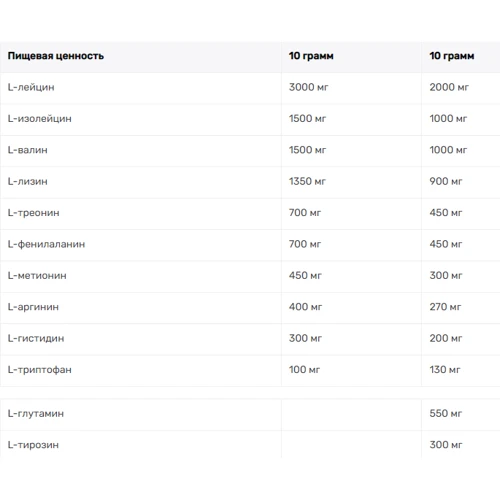Select the last 10 грамм column header
500x500 pixels.
[452, 56]
